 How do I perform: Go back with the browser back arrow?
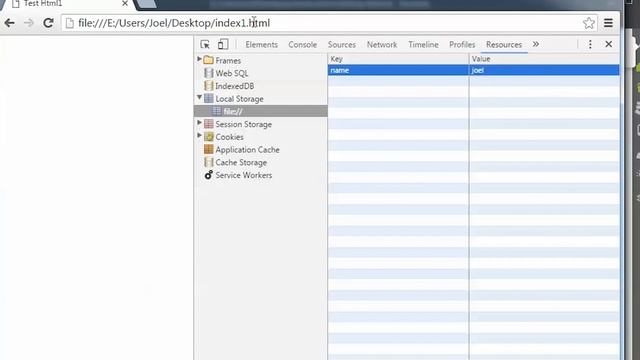9,23
